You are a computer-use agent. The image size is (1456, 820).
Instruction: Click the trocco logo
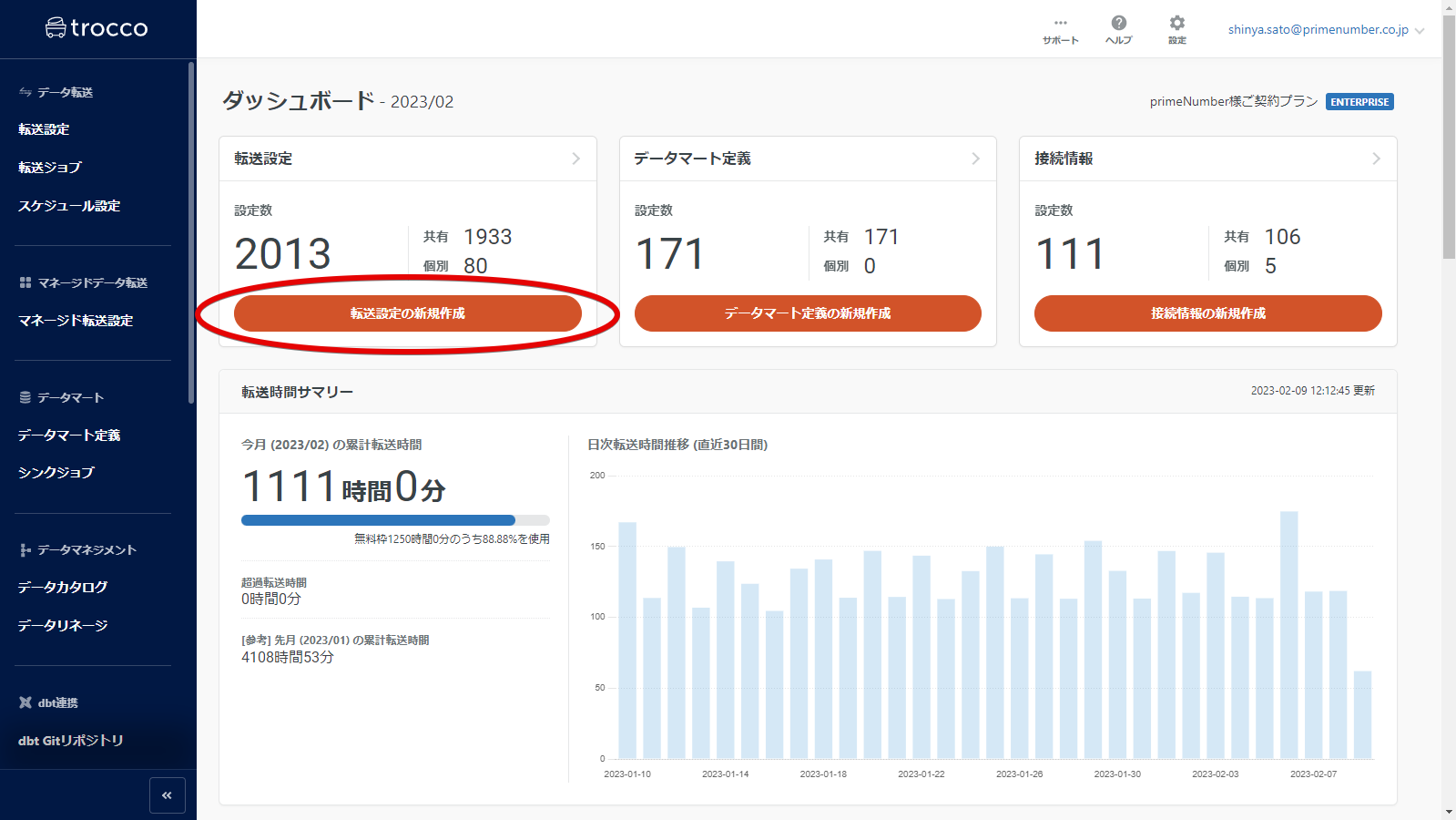coord(97,28)
